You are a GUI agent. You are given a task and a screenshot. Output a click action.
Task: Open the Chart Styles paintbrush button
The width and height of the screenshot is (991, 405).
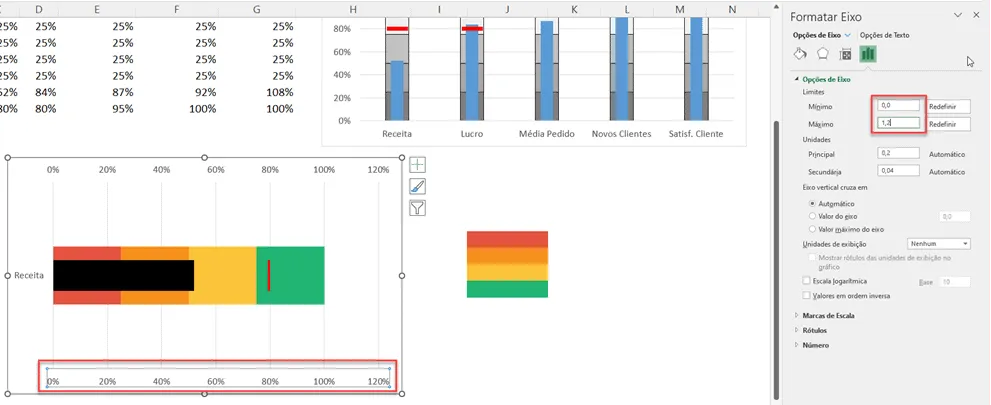418,186
